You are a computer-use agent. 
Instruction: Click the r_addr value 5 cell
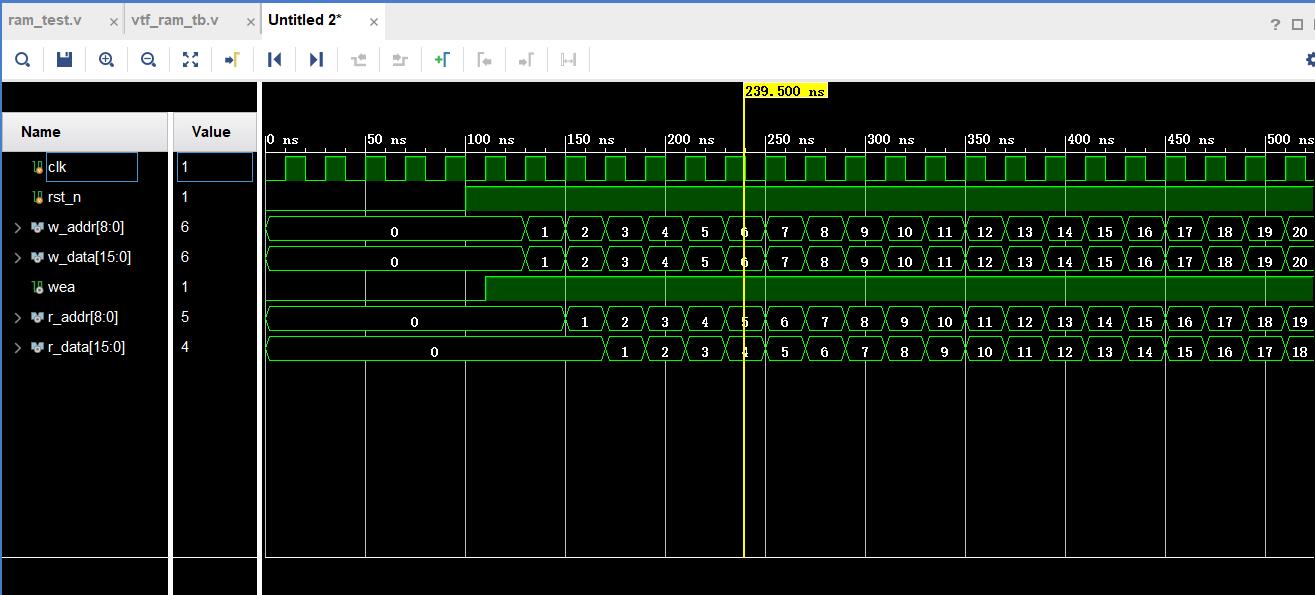click(215, 317)
